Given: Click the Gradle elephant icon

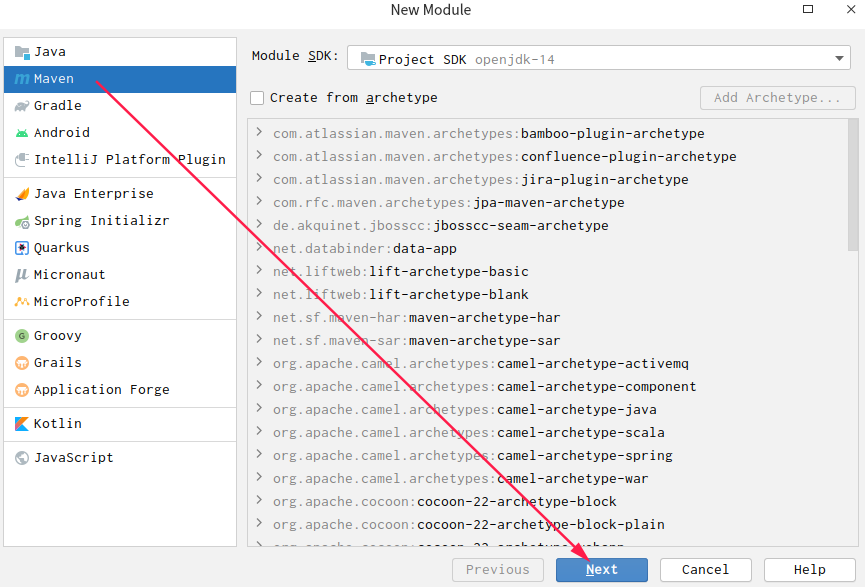Looking at the screenshot, I should point(22,106).
